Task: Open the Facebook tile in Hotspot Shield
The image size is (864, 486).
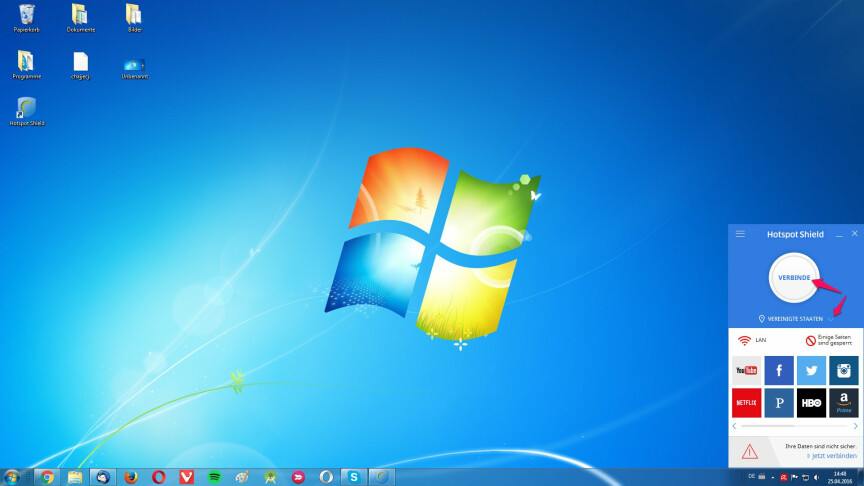Action: pos(779,370)
